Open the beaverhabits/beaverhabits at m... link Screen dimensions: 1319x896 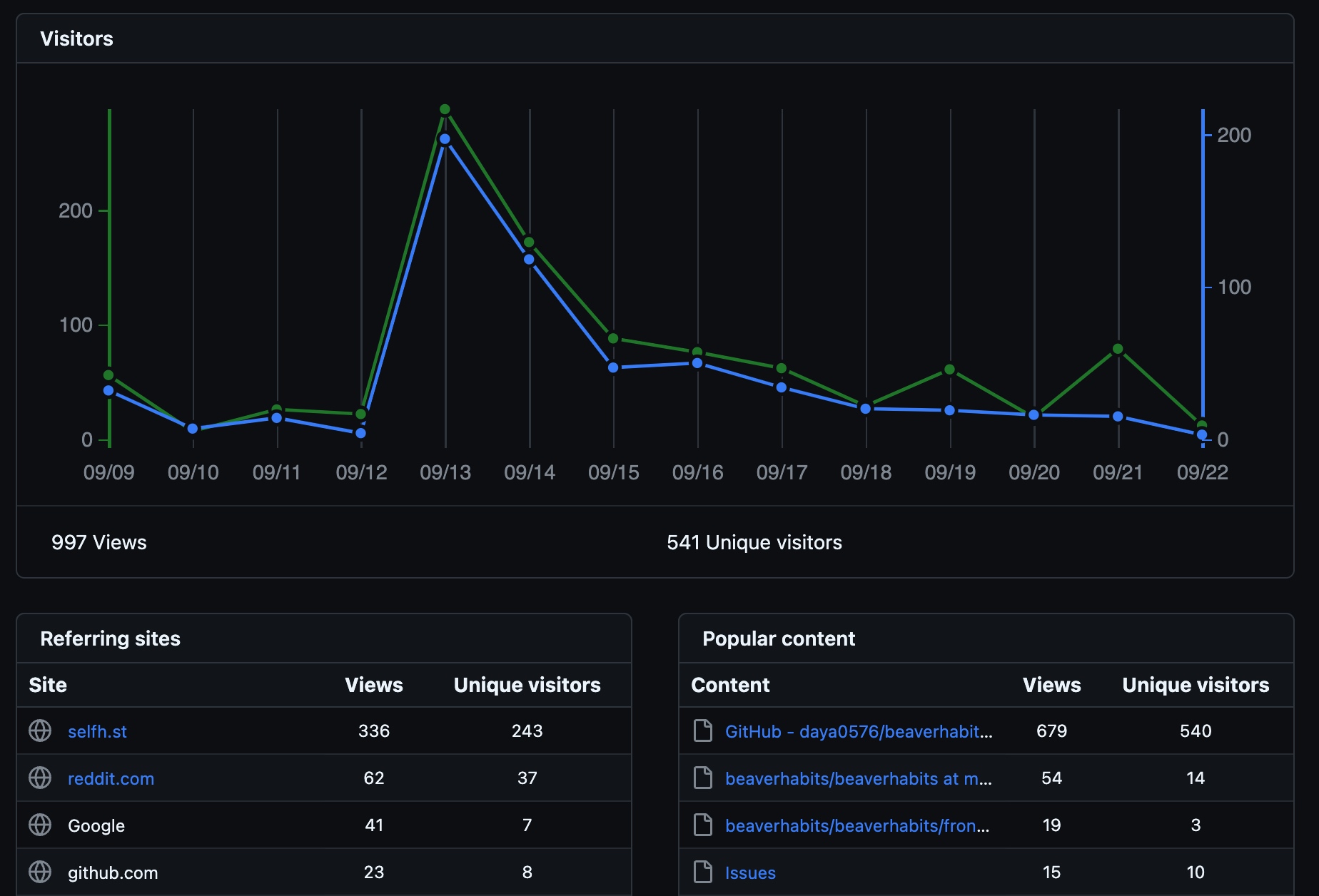click(858, 778)
